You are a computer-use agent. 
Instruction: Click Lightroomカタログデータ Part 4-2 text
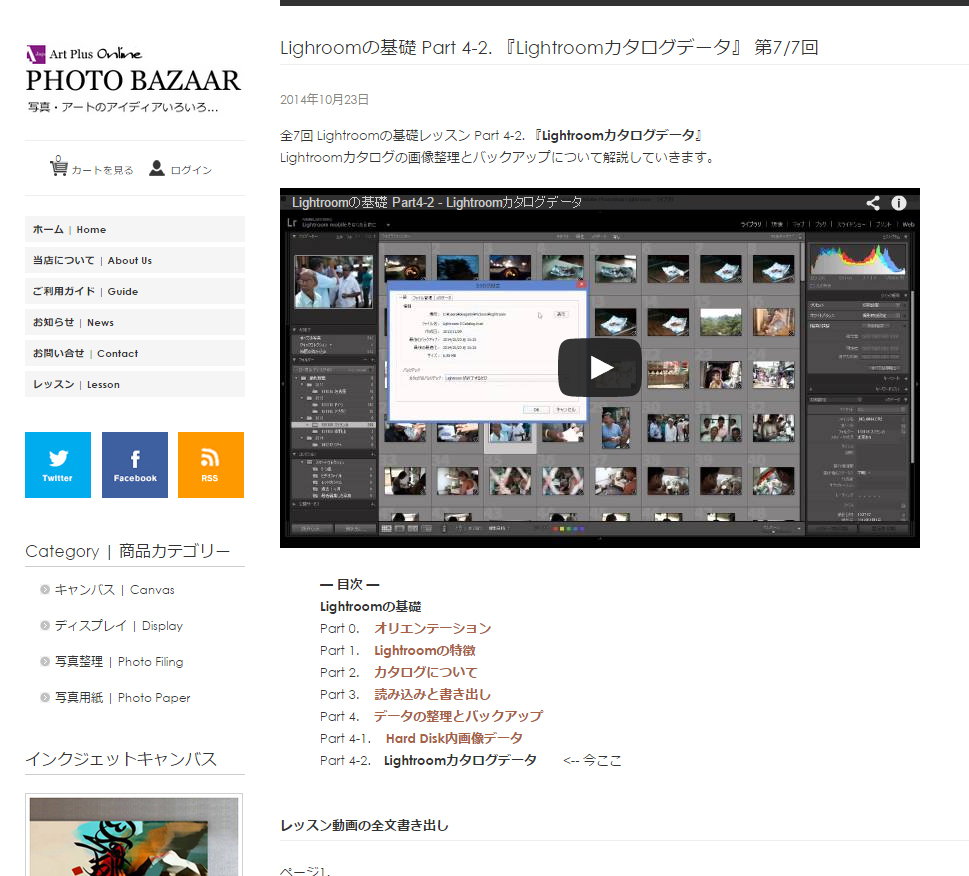460,760
